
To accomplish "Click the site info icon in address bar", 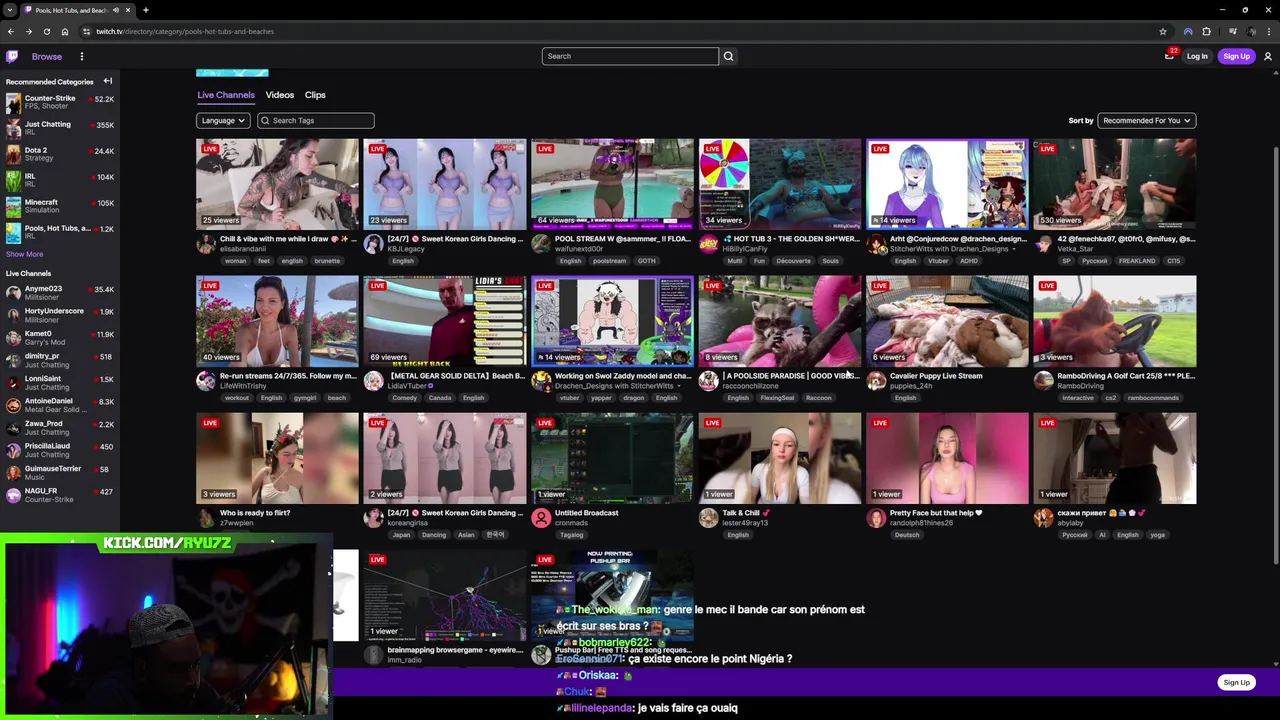I will (86, 31).
